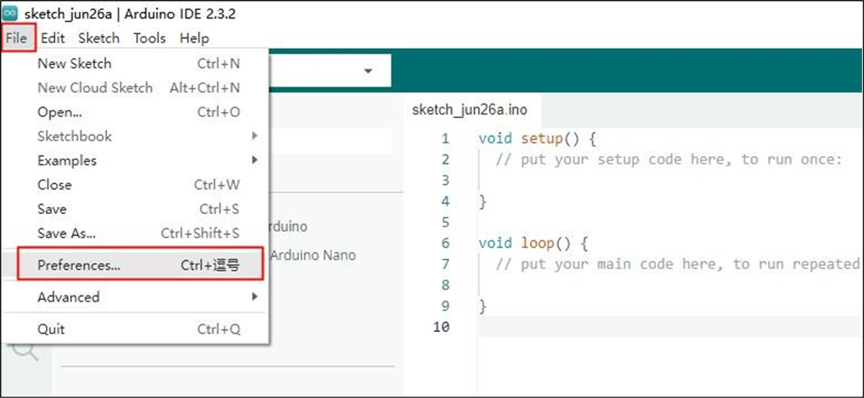This screenshot has width=864, height=398.
Task: Open the Help menu
Action: coord(194,38)
